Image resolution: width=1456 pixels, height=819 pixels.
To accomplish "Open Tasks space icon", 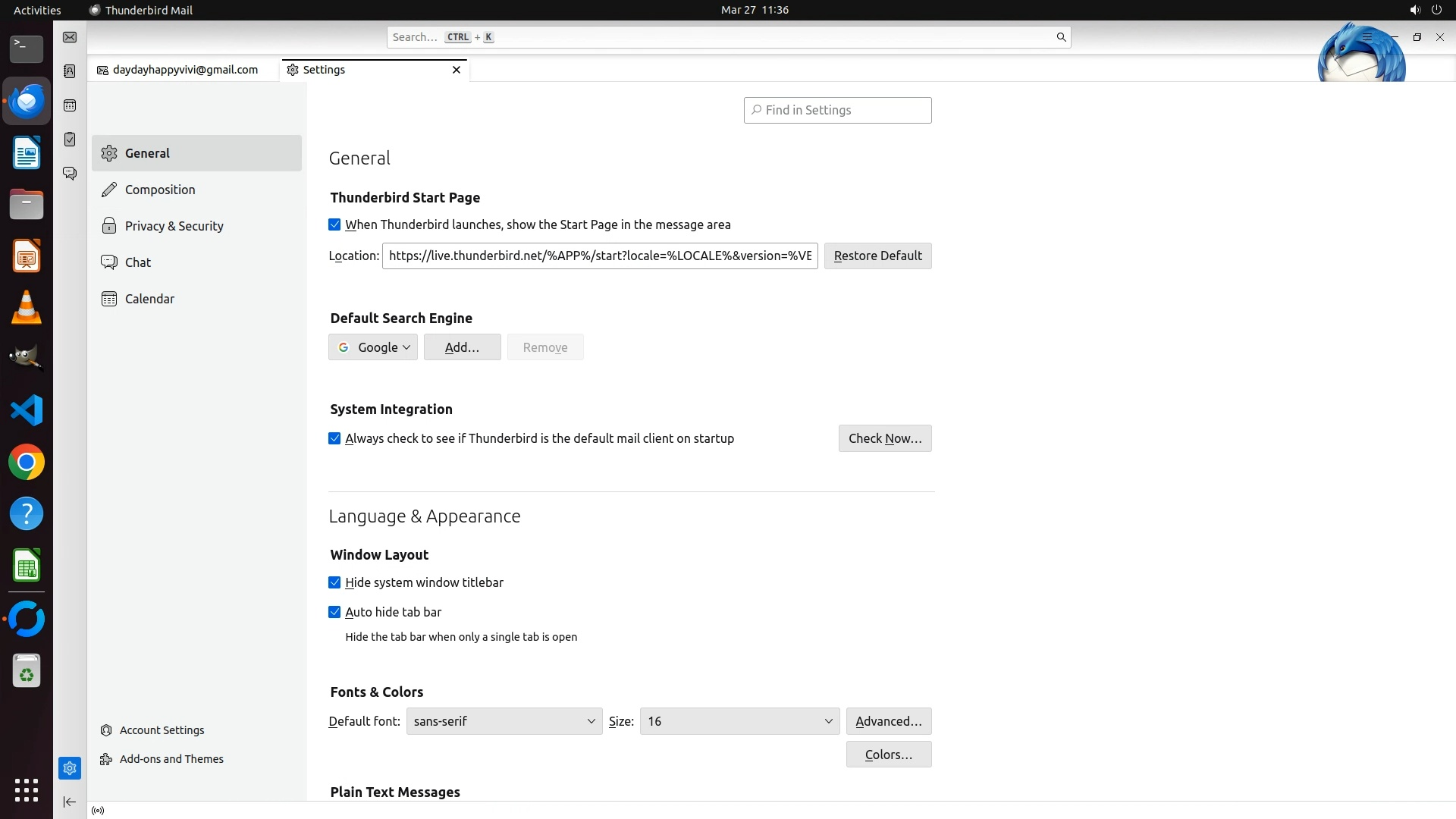I will (x=70, y=140).
